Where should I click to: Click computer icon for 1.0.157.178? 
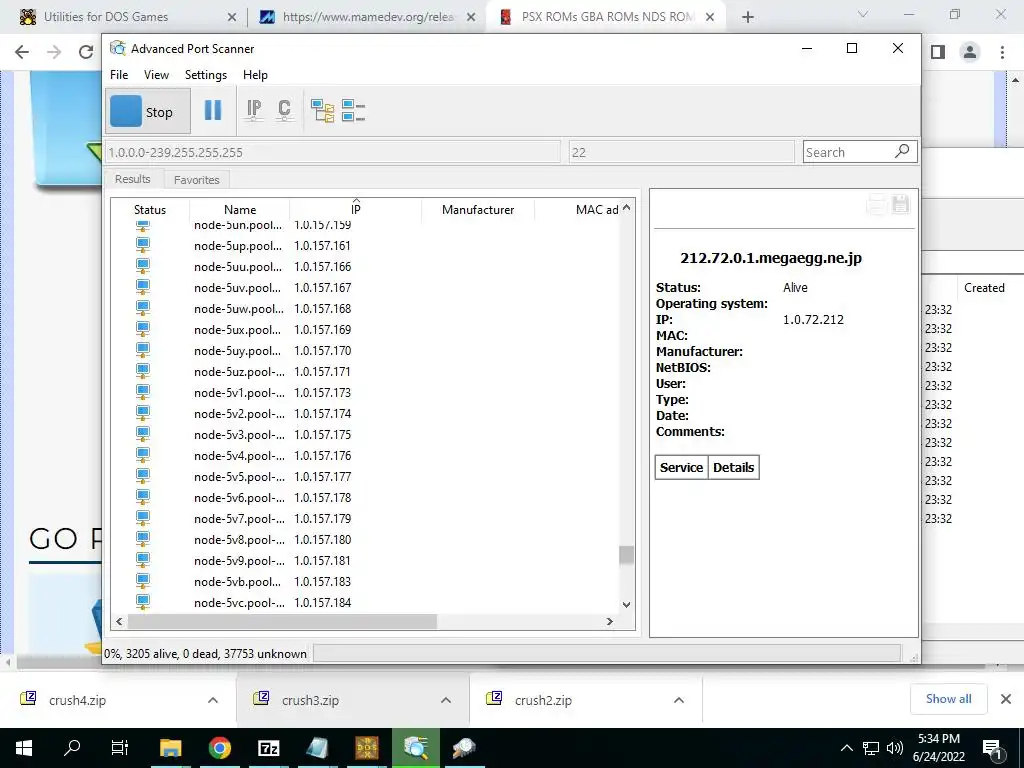143,497
